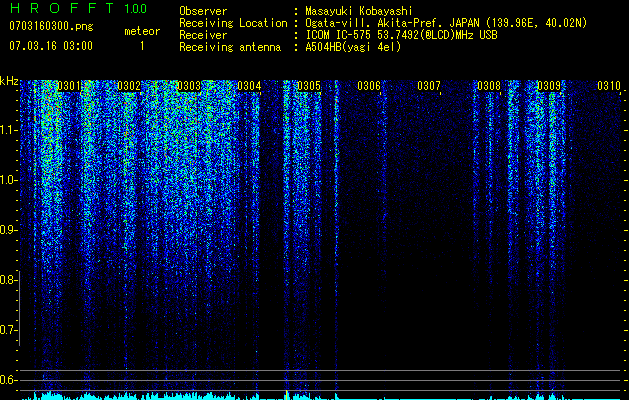629x400 pixels.
Task: Click the 0310 time marker
Action: point(609,86)
